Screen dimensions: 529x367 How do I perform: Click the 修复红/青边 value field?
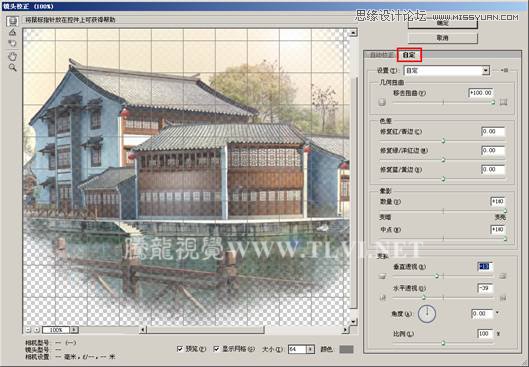click(493, 132)
